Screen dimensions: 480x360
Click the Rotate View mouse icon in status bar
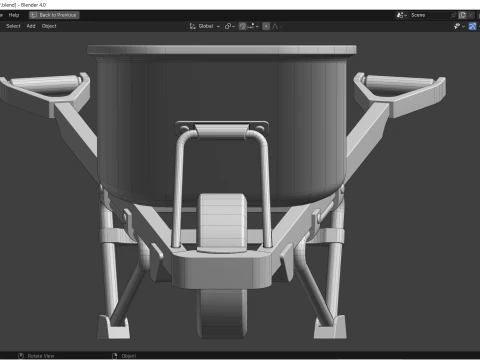click(21, 356)
